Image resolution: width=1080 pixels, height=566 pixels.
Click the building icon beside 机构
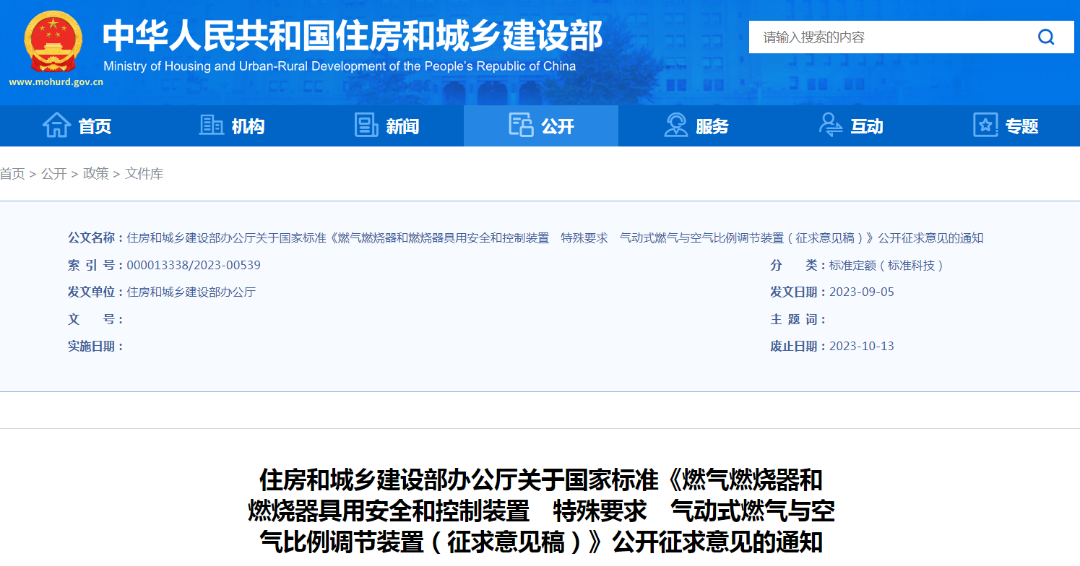click(x=211, y=125)
